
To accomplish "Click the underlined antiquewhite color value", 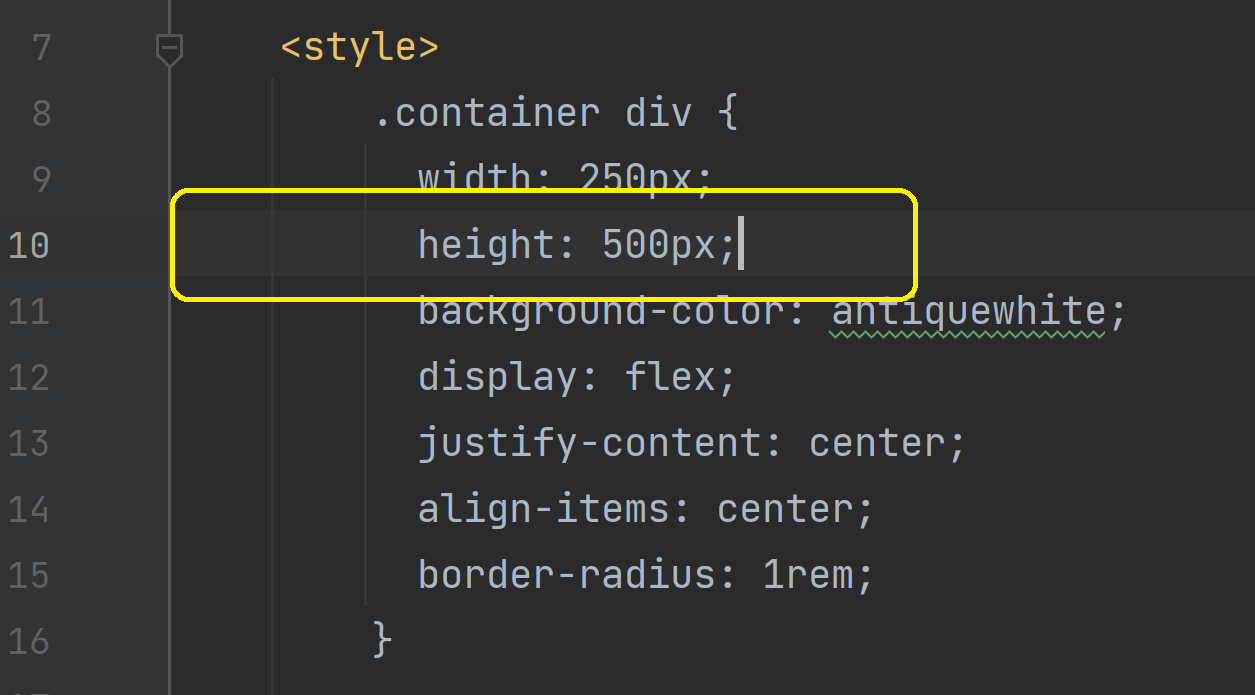I will click(x=968, y=311).
